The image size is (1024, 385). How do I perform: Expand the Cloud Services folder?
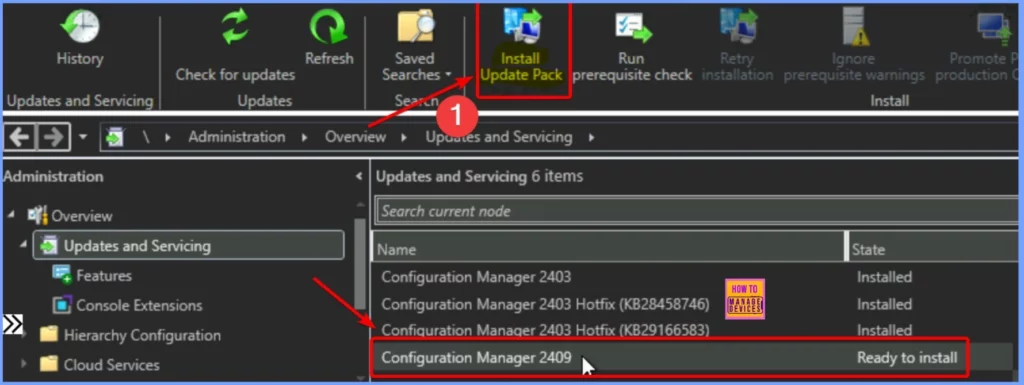24,363
